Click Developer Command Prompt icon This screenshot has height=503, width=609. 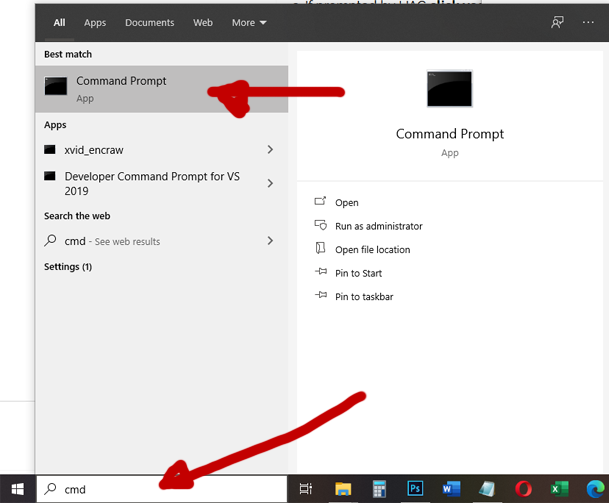50,176
